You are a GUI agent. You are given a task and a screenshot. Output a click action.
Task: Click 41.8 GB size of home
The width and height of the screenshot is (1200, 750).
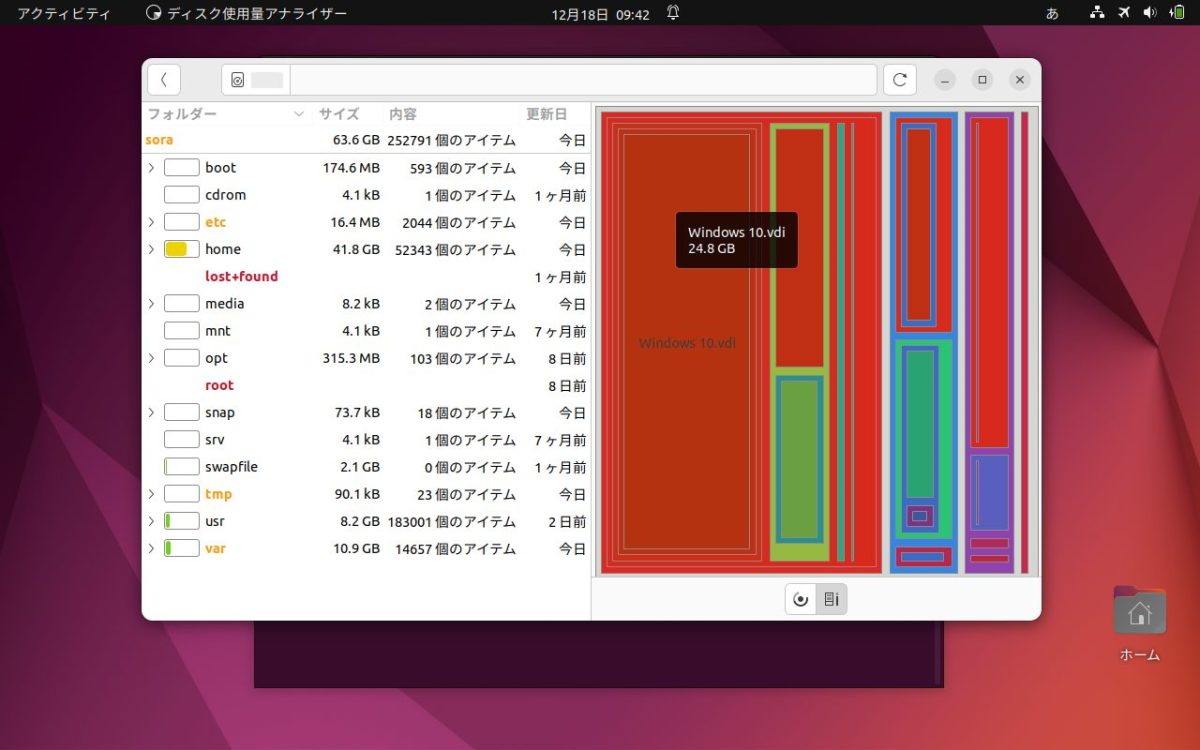coord(356,249)
